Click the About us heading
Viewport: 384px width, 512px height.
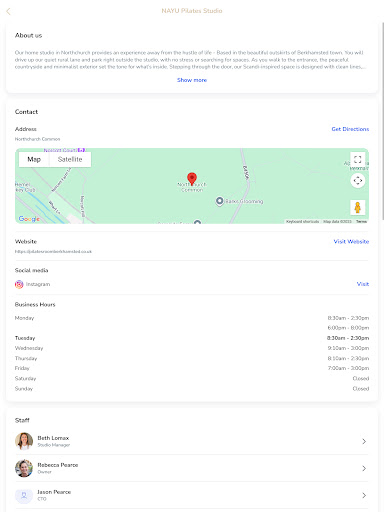click(x=28, y=35)
